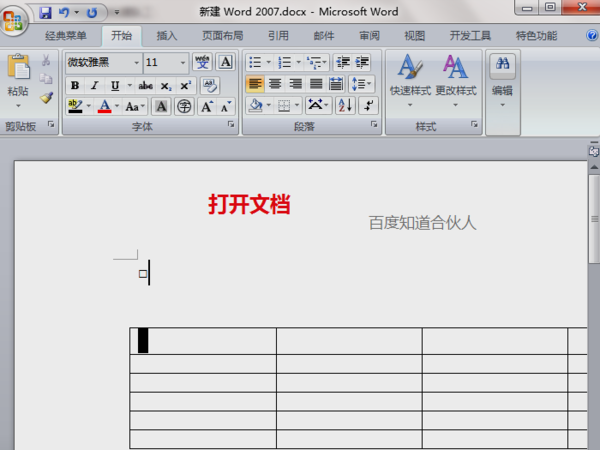Image resolution: width=600 pixels, height=450 pixels.
Task: Switch to the 特色功能 tab
Action: 536,36
